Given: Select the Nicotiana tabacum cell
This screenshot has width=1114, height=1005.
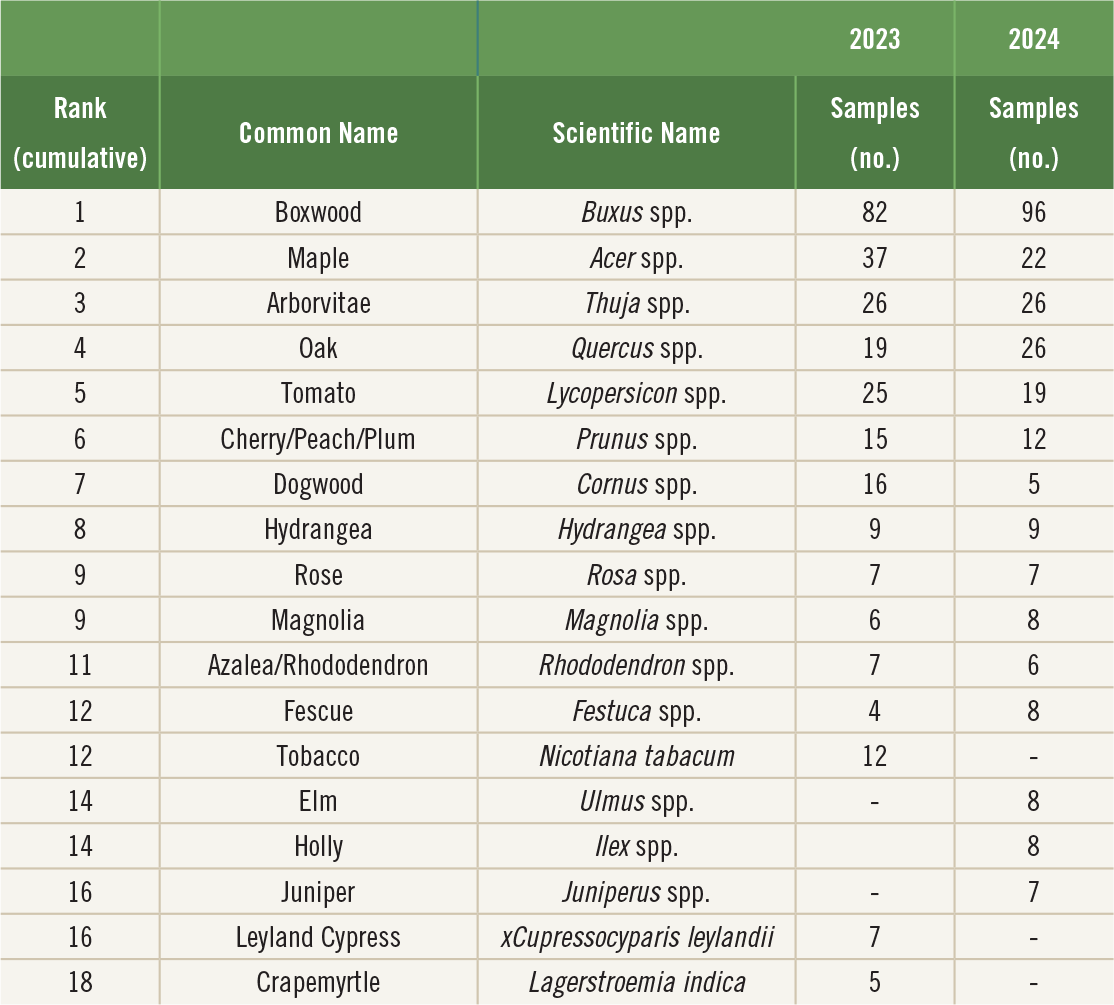Looking at the screenshot, I should click(636, 756).
